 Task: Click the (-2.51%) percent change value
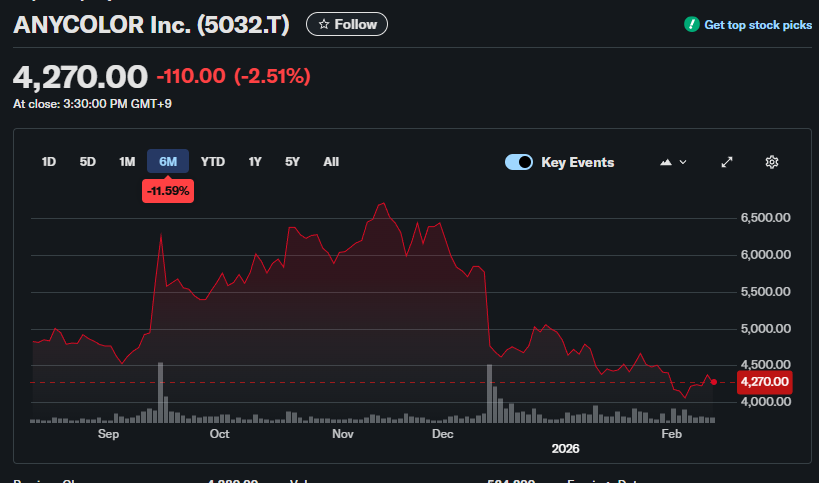pos(272,76)
